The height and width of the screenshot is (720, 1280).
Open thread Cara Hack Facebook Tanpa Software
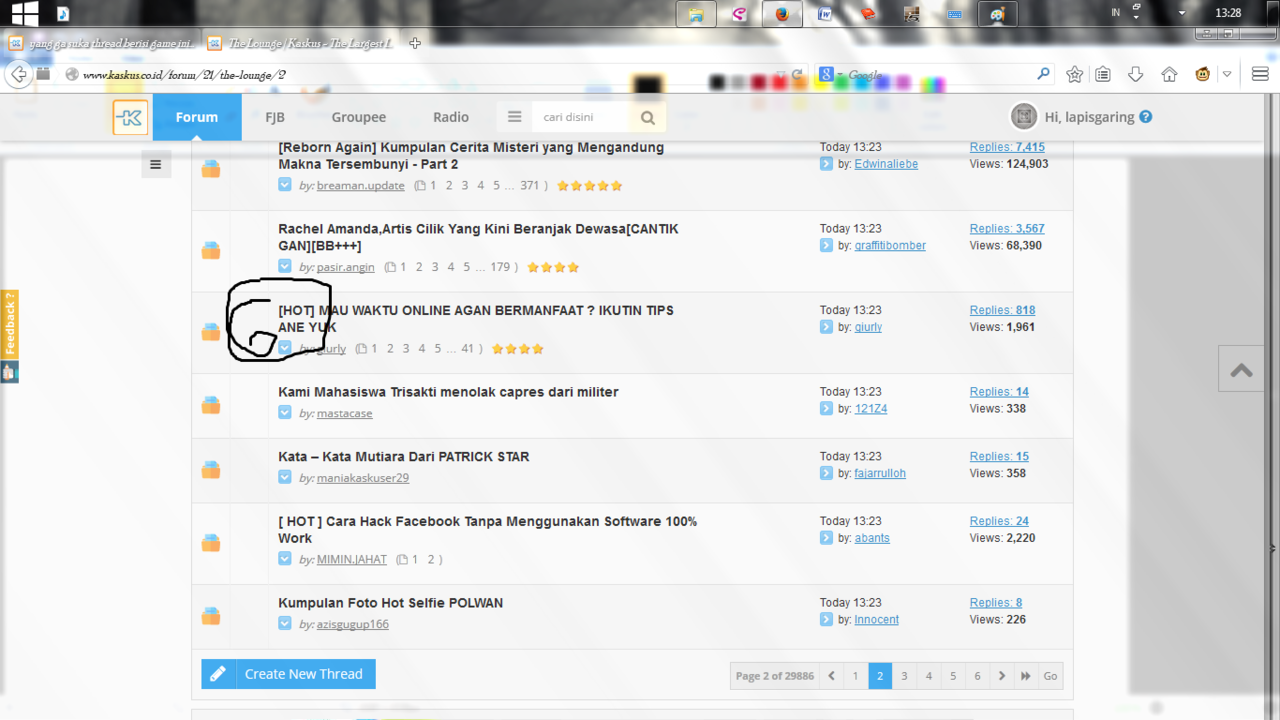tap(487, 529)
